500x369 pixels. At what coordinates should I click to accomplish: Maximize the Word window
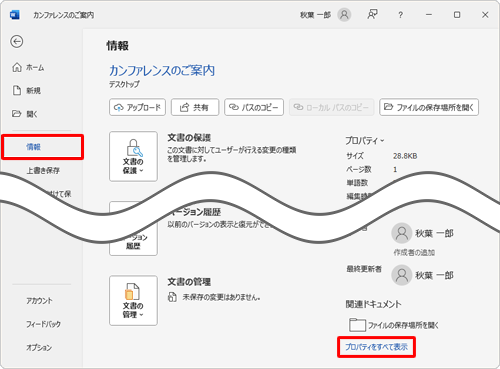click(457, 15)
